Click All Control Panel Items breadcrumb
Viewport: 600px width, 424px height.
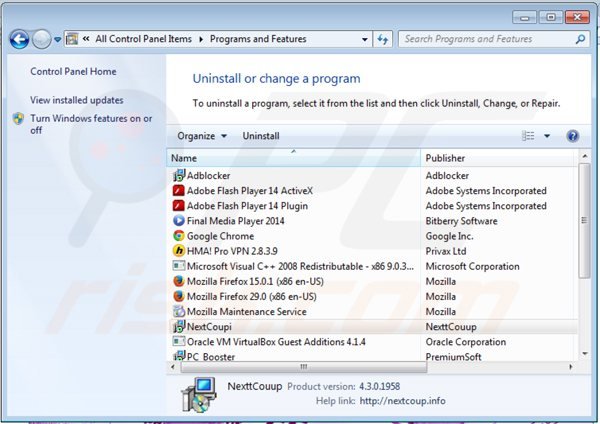point(143,39)
